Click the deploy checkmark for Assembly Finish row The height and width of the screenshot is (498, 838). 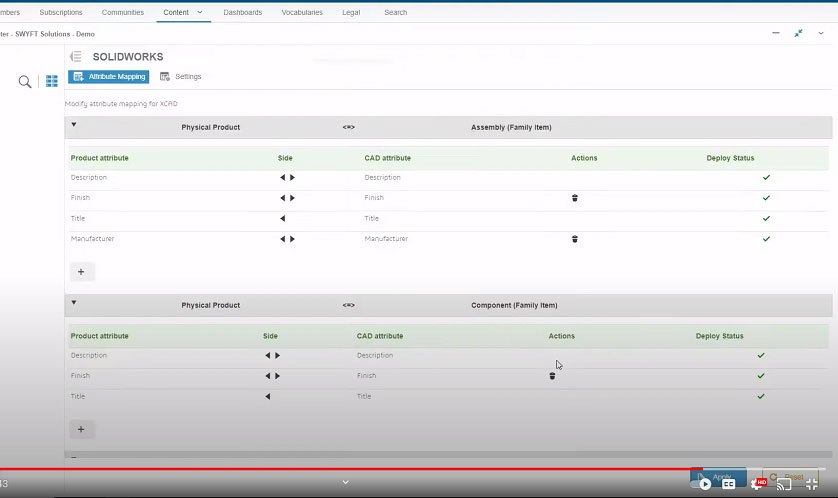point(766,198)
